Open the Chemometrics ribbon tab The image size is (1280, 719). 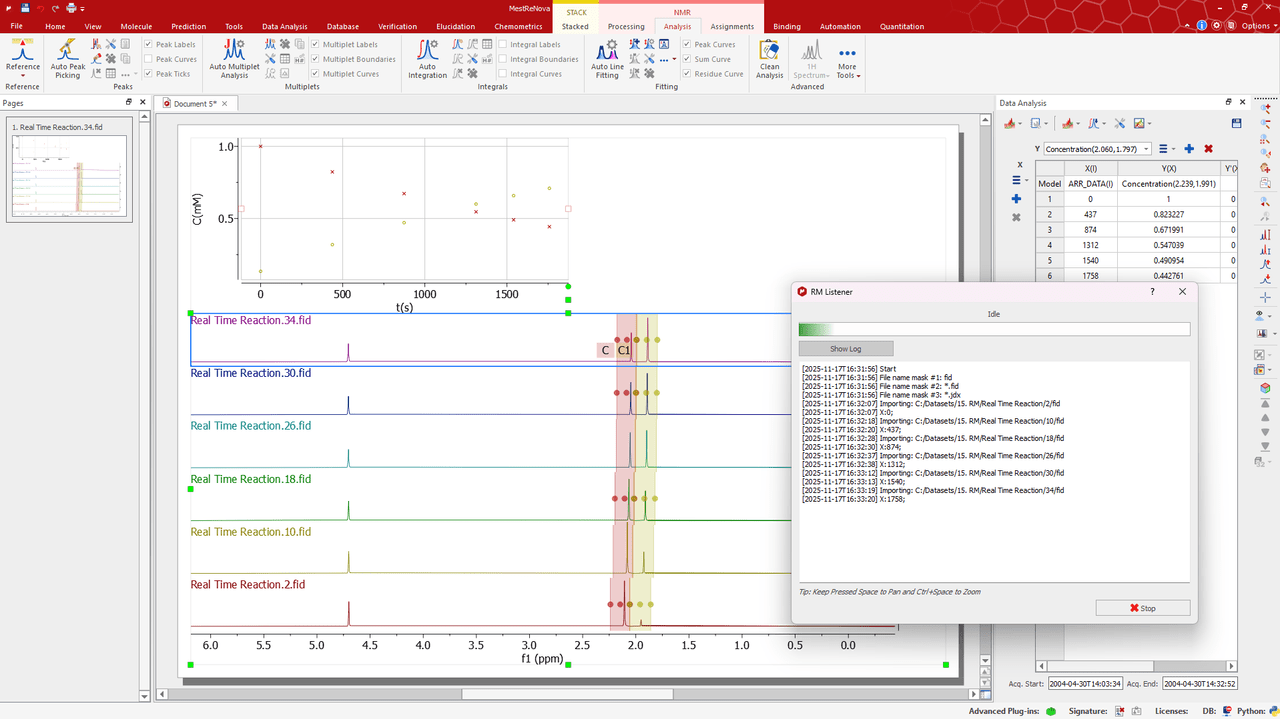point(518,27)
